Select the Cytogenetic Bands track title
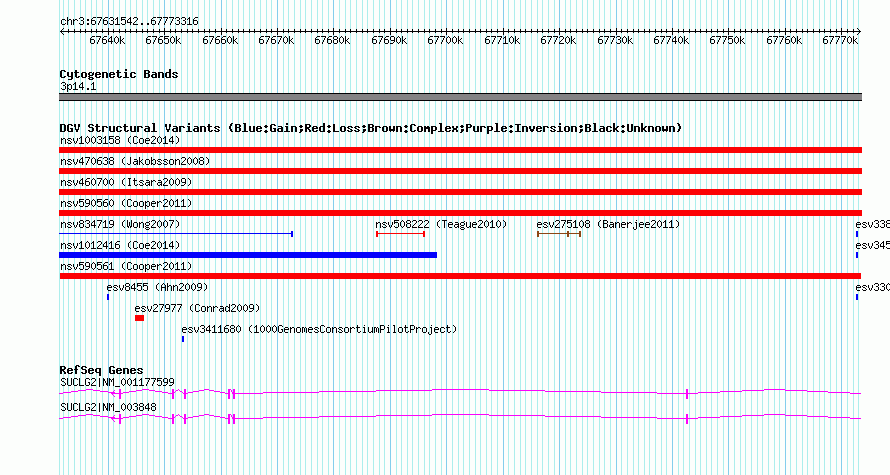The width and height of the screenshot is (890, 475). pos(119,74)
